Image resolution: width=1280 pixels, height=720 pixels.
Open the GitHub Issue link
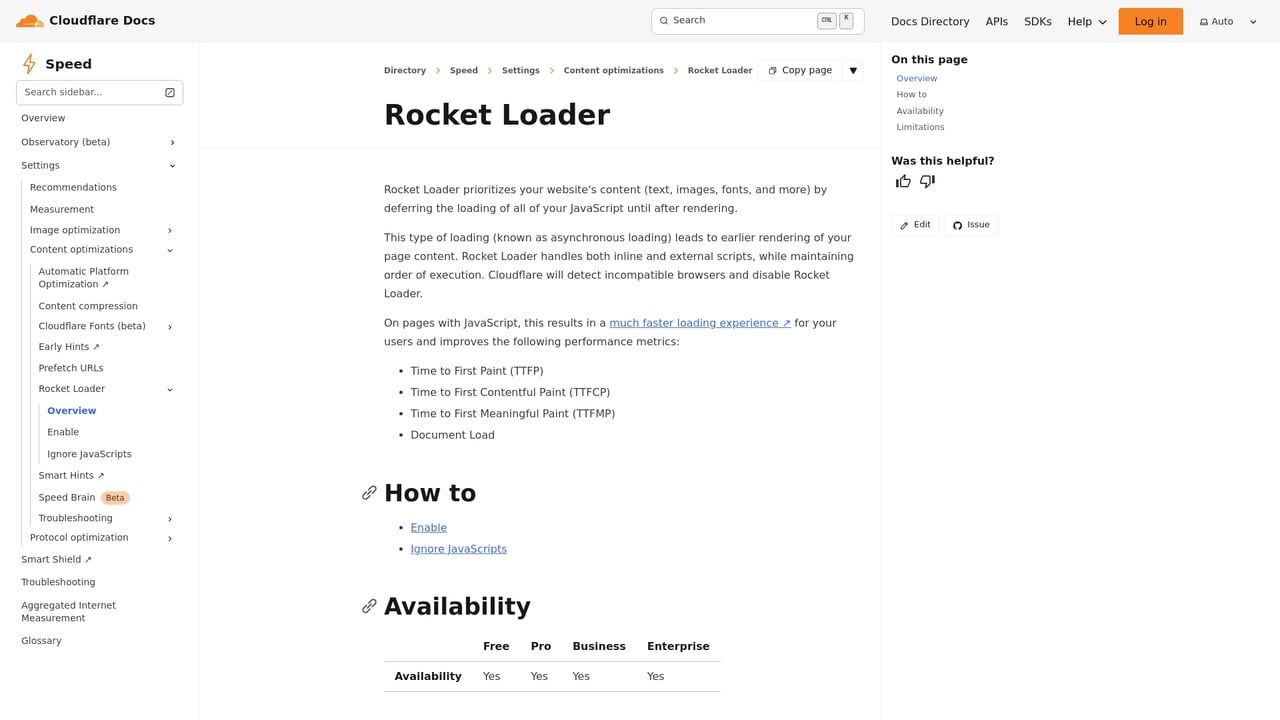(970, 224)
